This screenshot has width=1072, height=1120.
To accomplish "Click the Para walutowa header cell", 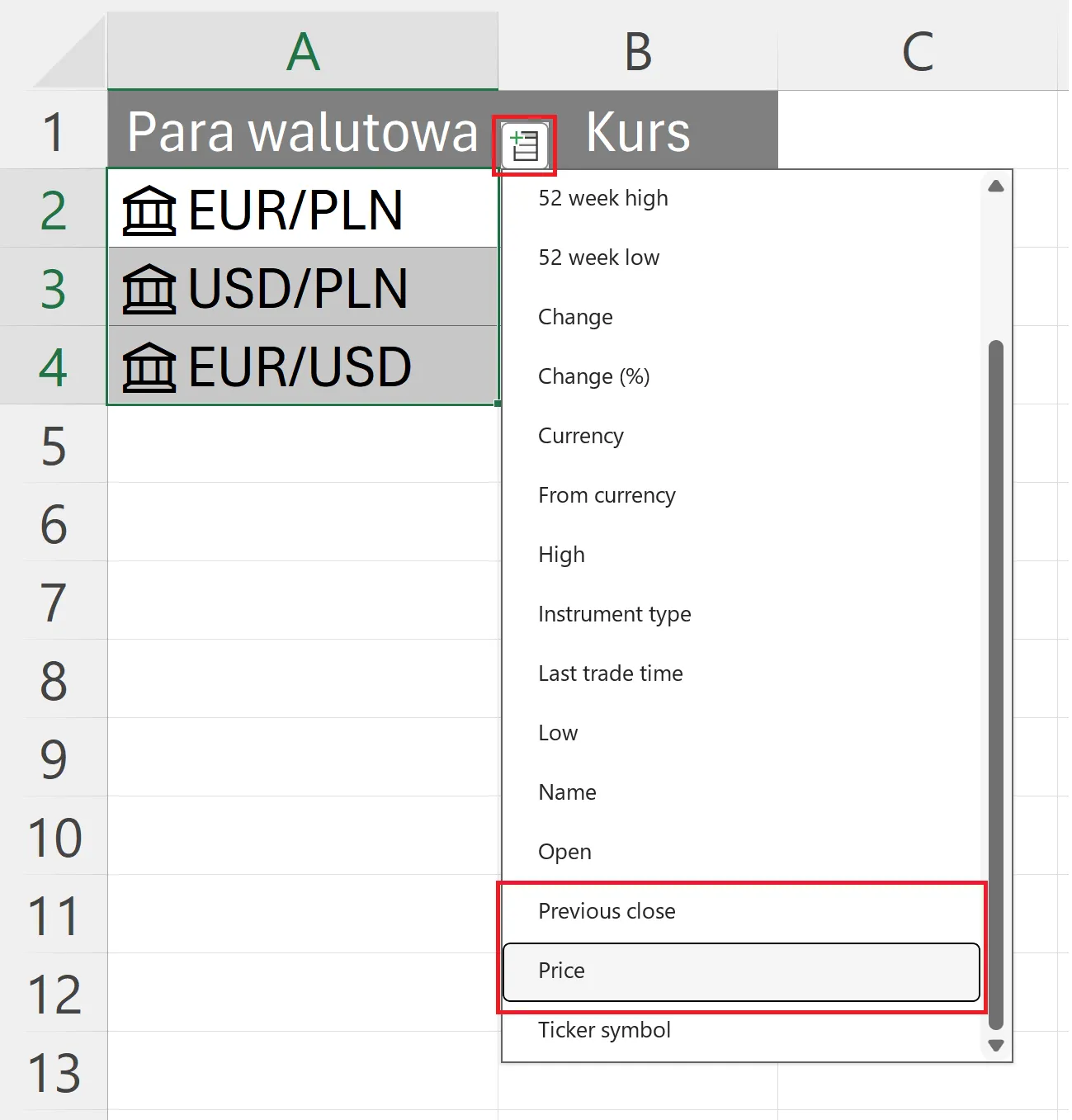I will pos(302,132).
